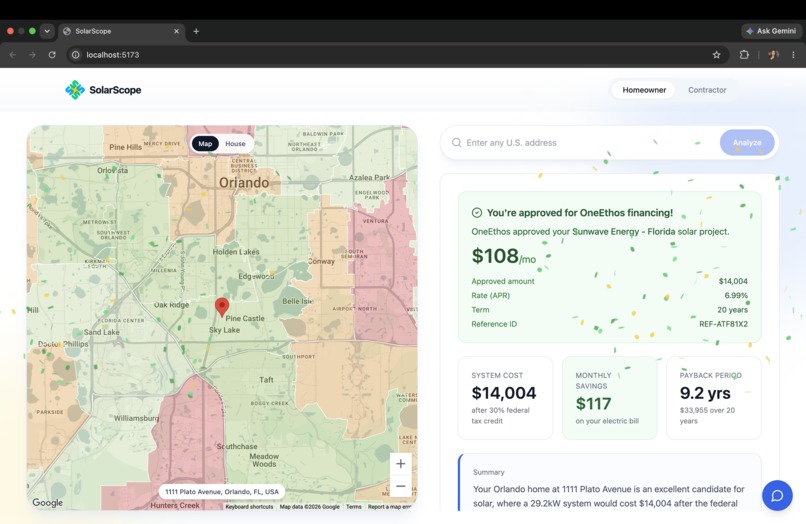Click the Rate (APR) 6.99% value
This screenshot has height=524, width=806.
pyautogui.click(x=736, y=296)
